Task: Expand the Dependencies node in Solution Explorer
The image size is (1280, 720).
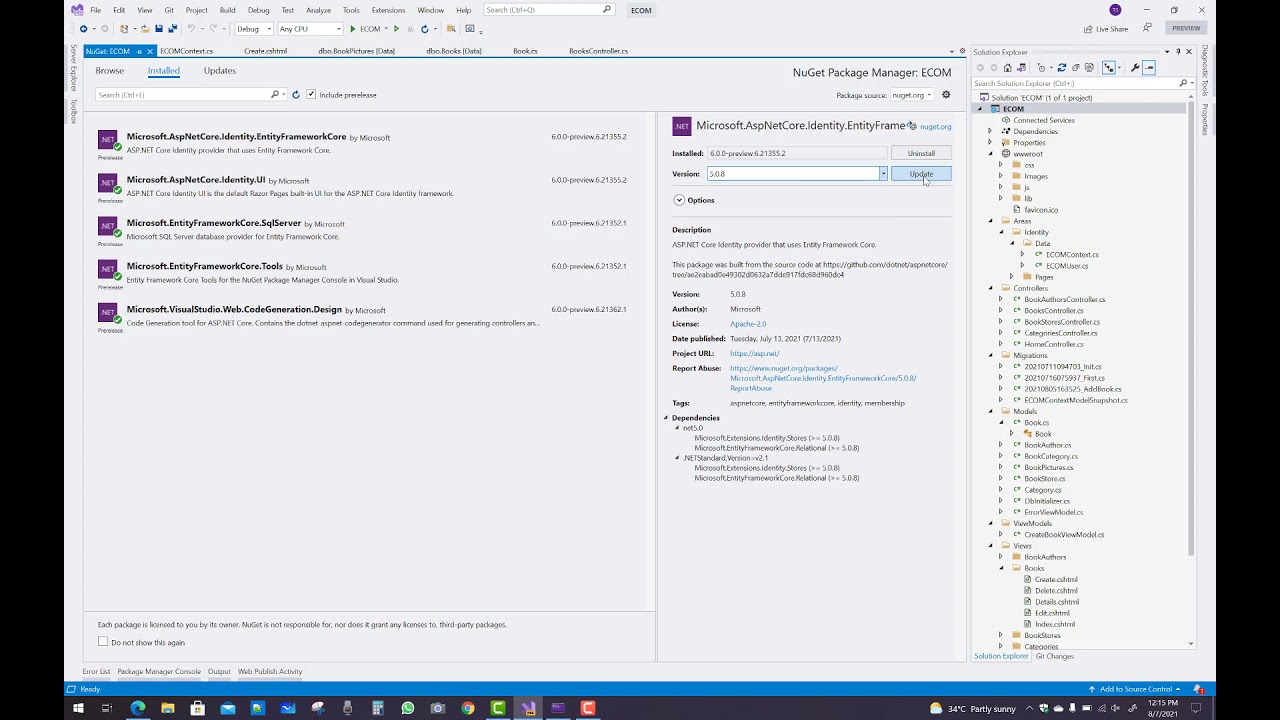Action: pos(990,131)
